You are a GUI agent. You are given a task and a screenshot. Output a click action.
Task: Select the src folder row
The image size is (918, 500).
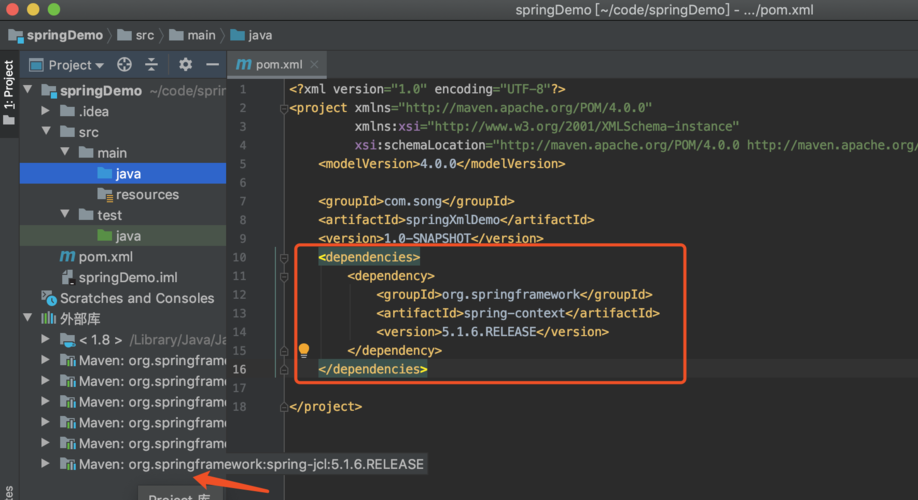(123, 132)
